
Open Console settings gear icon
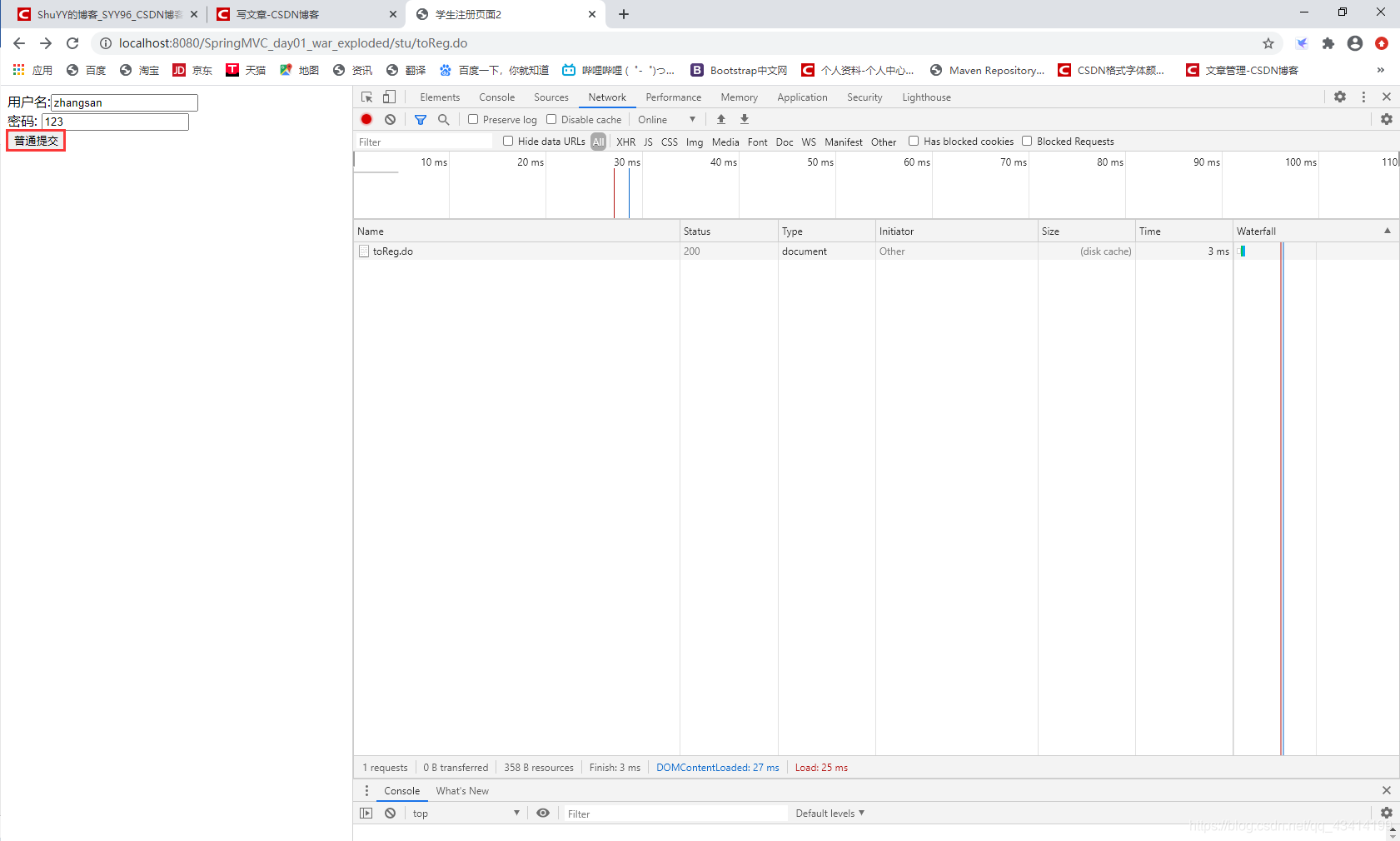click(1387, 813)
